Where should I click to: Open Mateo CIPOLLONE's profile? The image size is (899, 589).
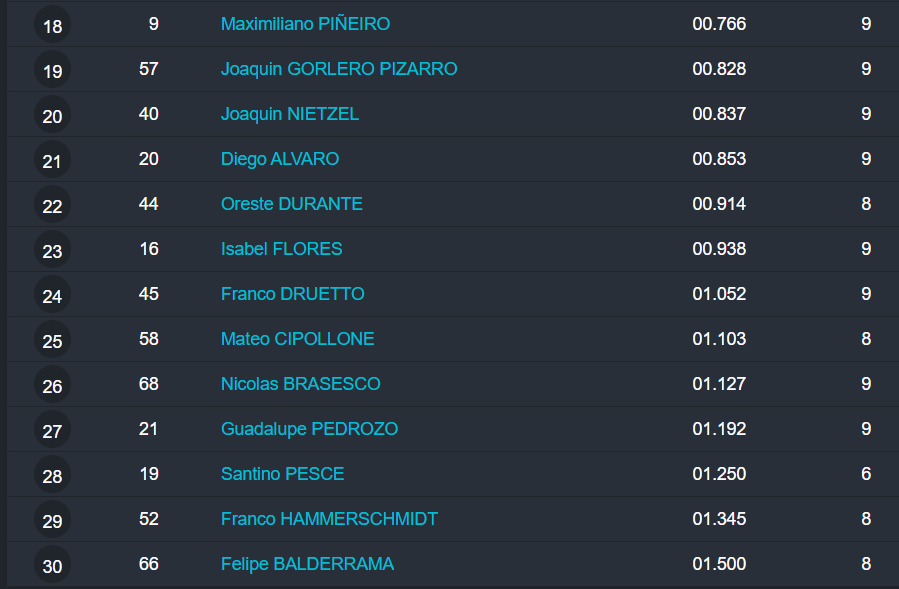(298, 339)
